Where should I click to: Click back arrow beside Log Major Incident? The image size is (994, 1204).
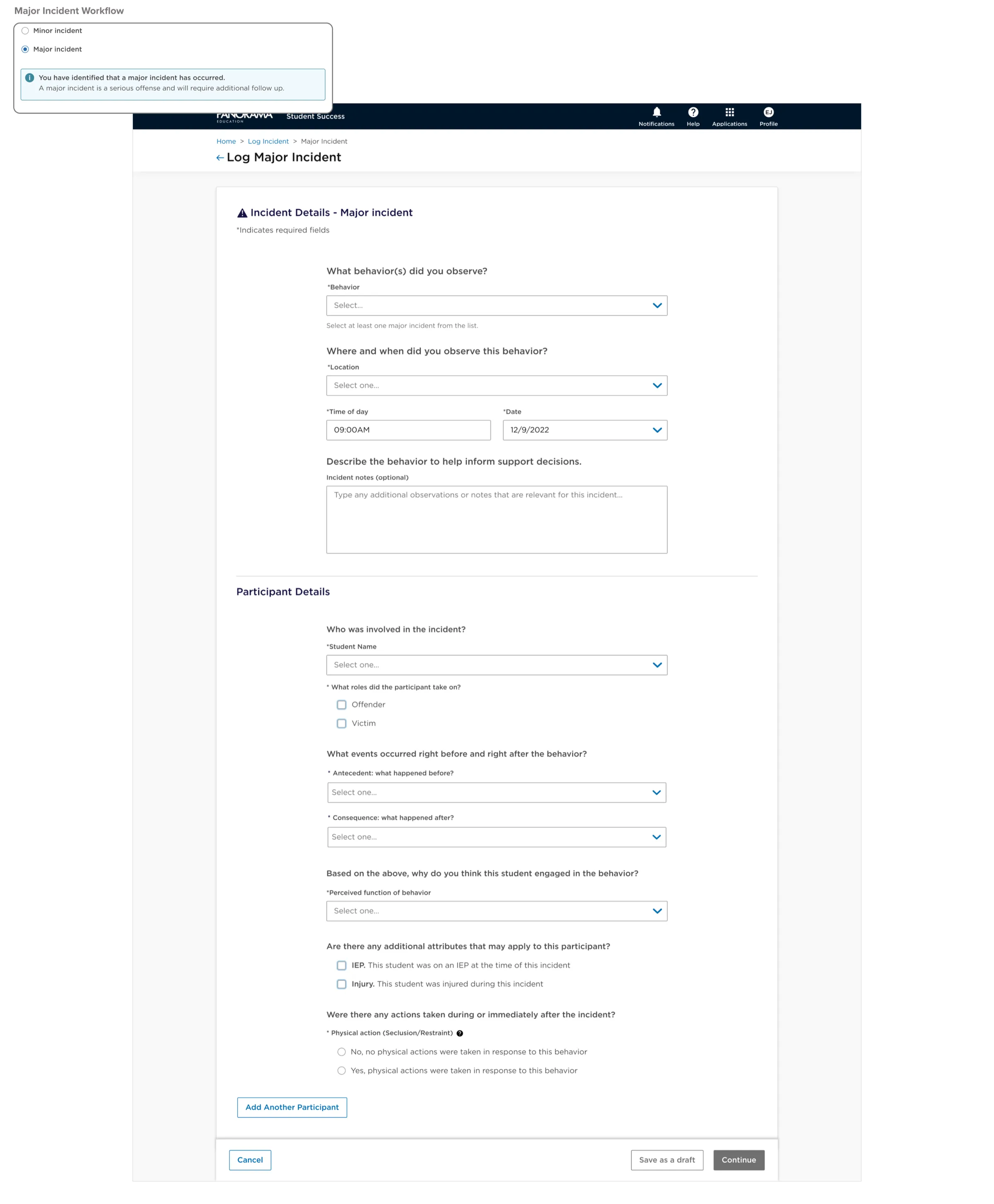(220, 157)
